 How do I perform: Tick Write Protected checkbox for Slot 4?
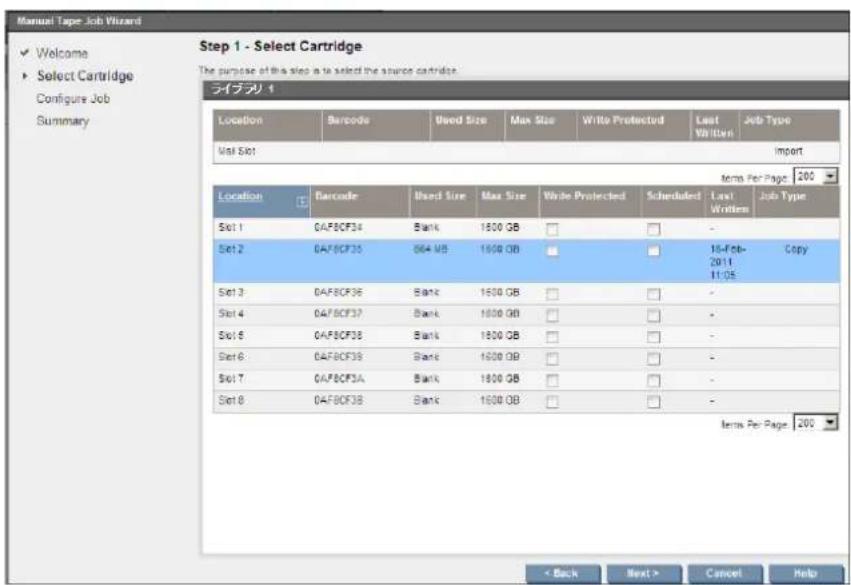(552, 315)
